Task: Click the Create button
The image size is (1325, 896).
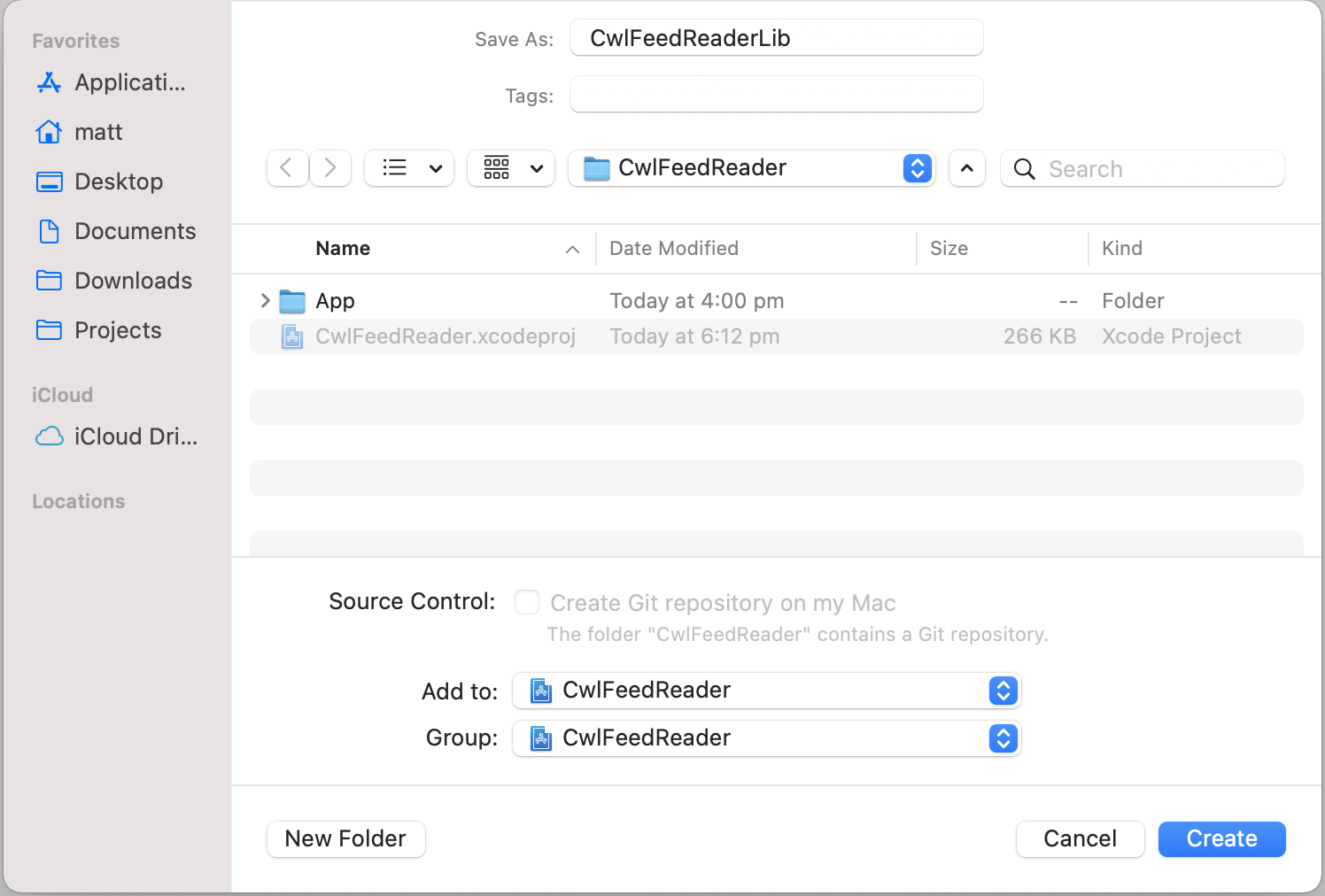Action: [1221, 839]
